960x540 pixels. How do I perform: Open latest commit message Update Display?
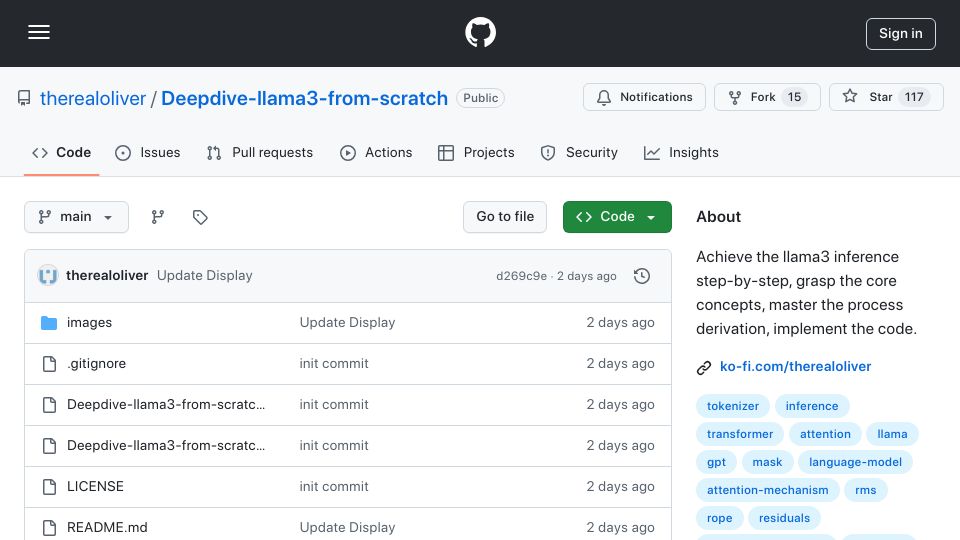(204, 276)
